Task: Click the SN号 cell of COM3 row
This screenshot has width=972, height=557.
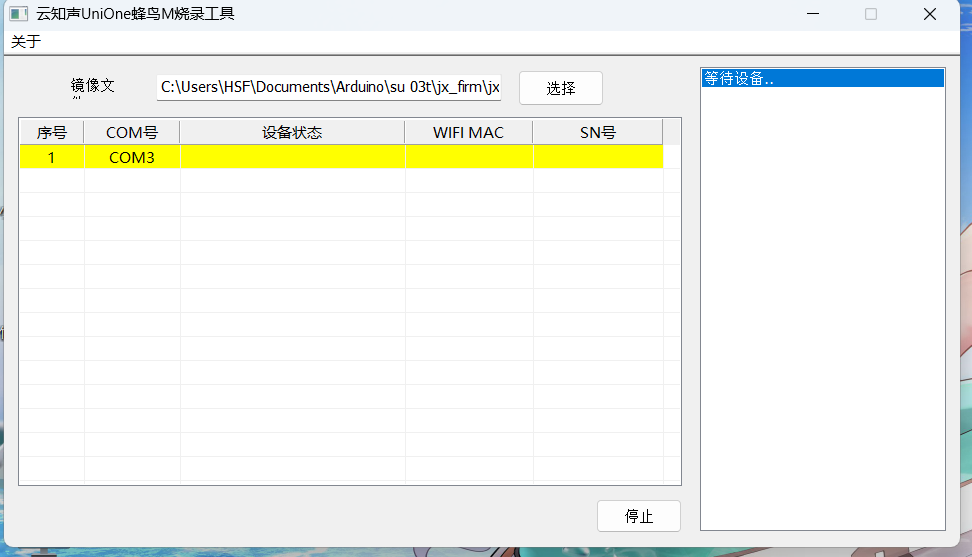Action: (597, 157)
